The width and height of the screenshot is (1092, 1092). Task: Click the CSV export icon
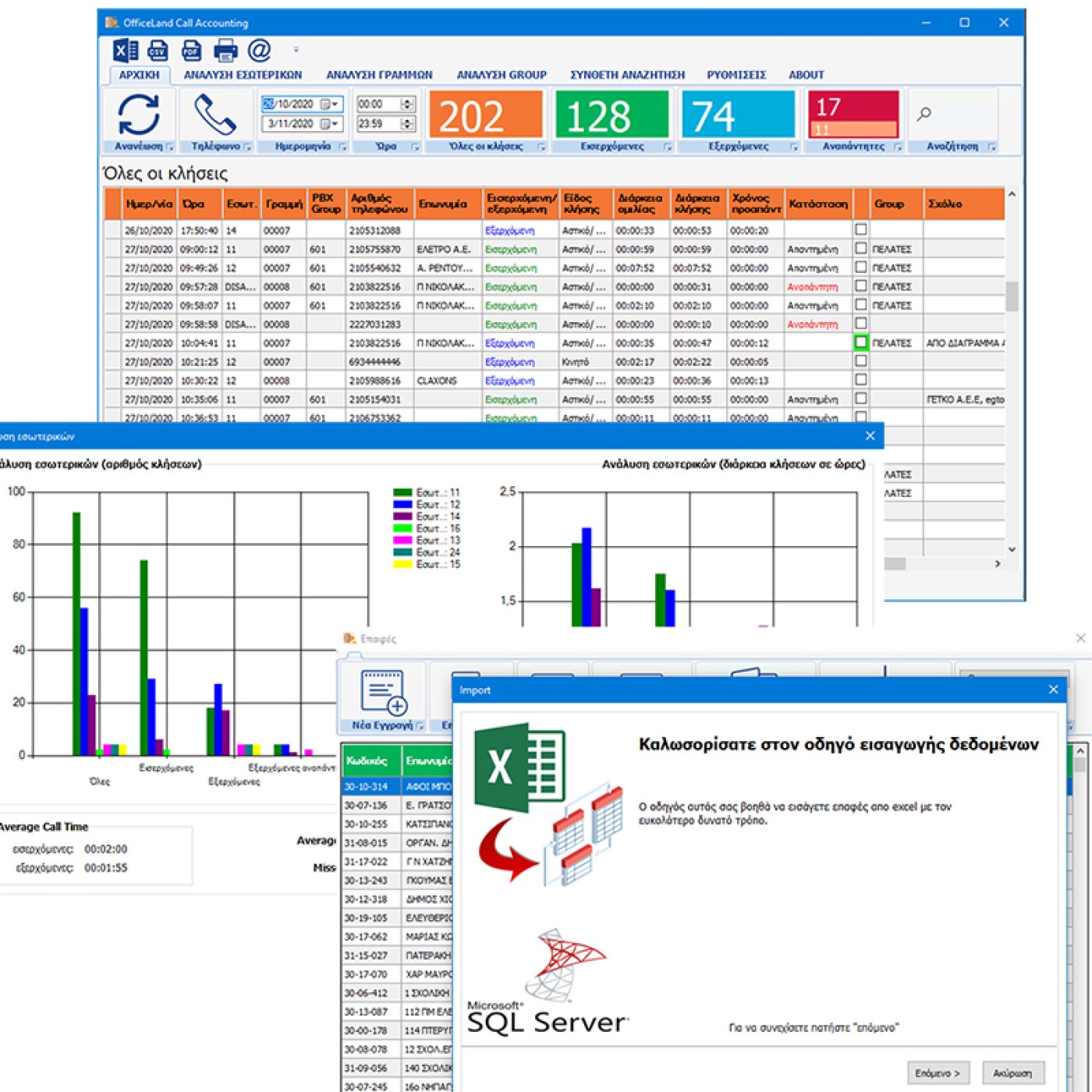coord(158,51)
